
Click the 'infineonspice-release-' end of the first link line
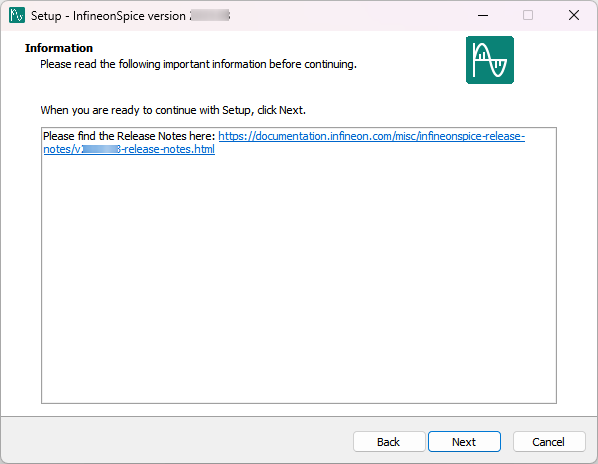[x=472, y=136]
